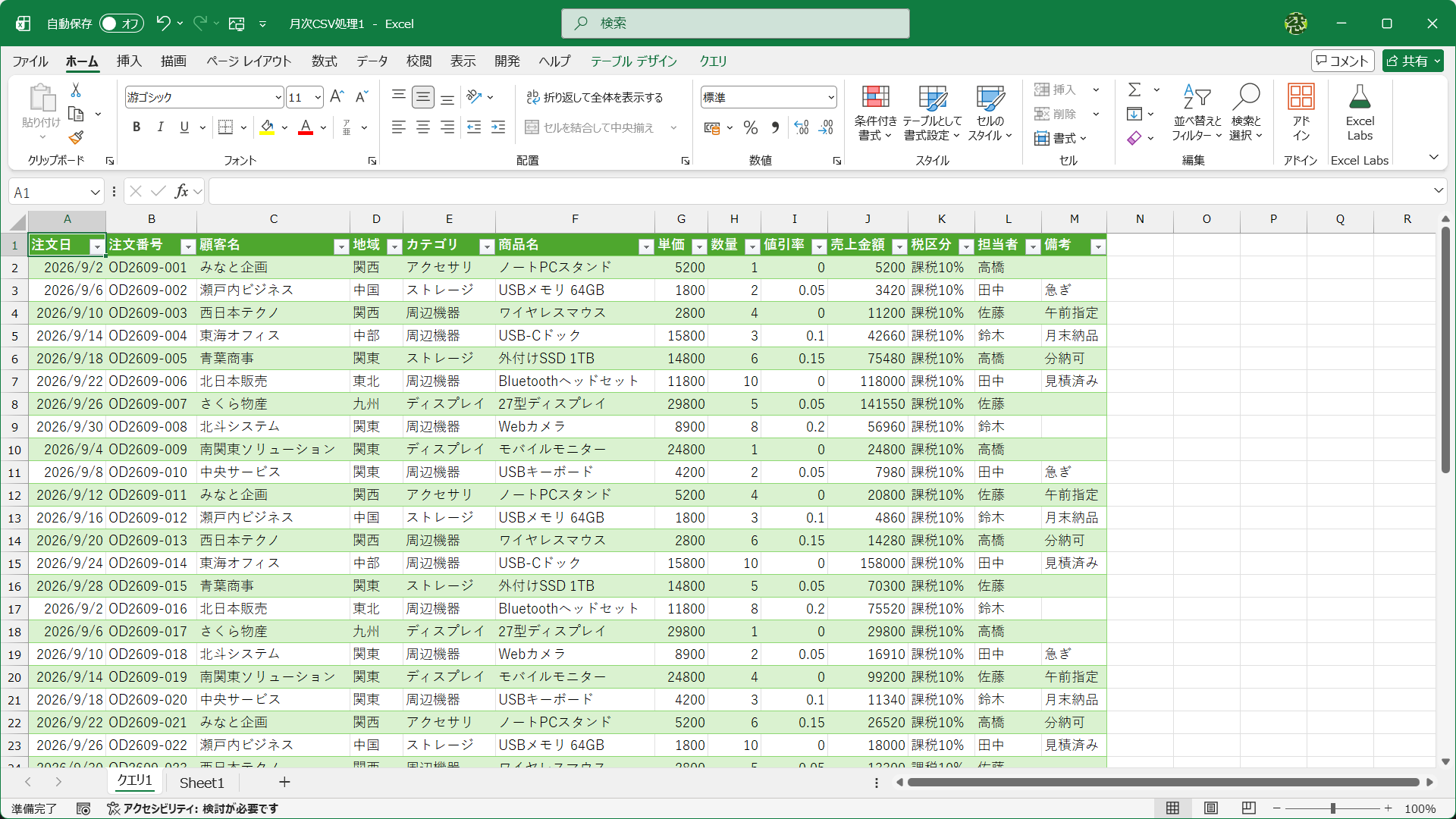The height and width of the screenshot is (819, 1456).
Task: Decrease font size with small A icon
Action: point(362,97)
